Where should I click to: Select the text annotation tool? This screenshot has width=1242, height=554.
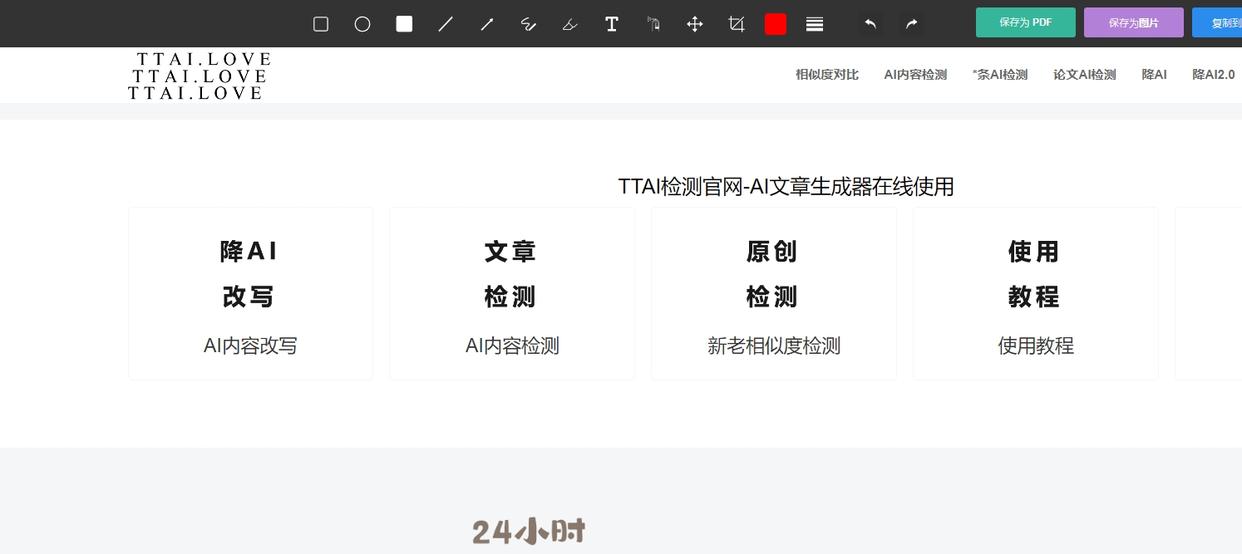[x=612, y=24]
